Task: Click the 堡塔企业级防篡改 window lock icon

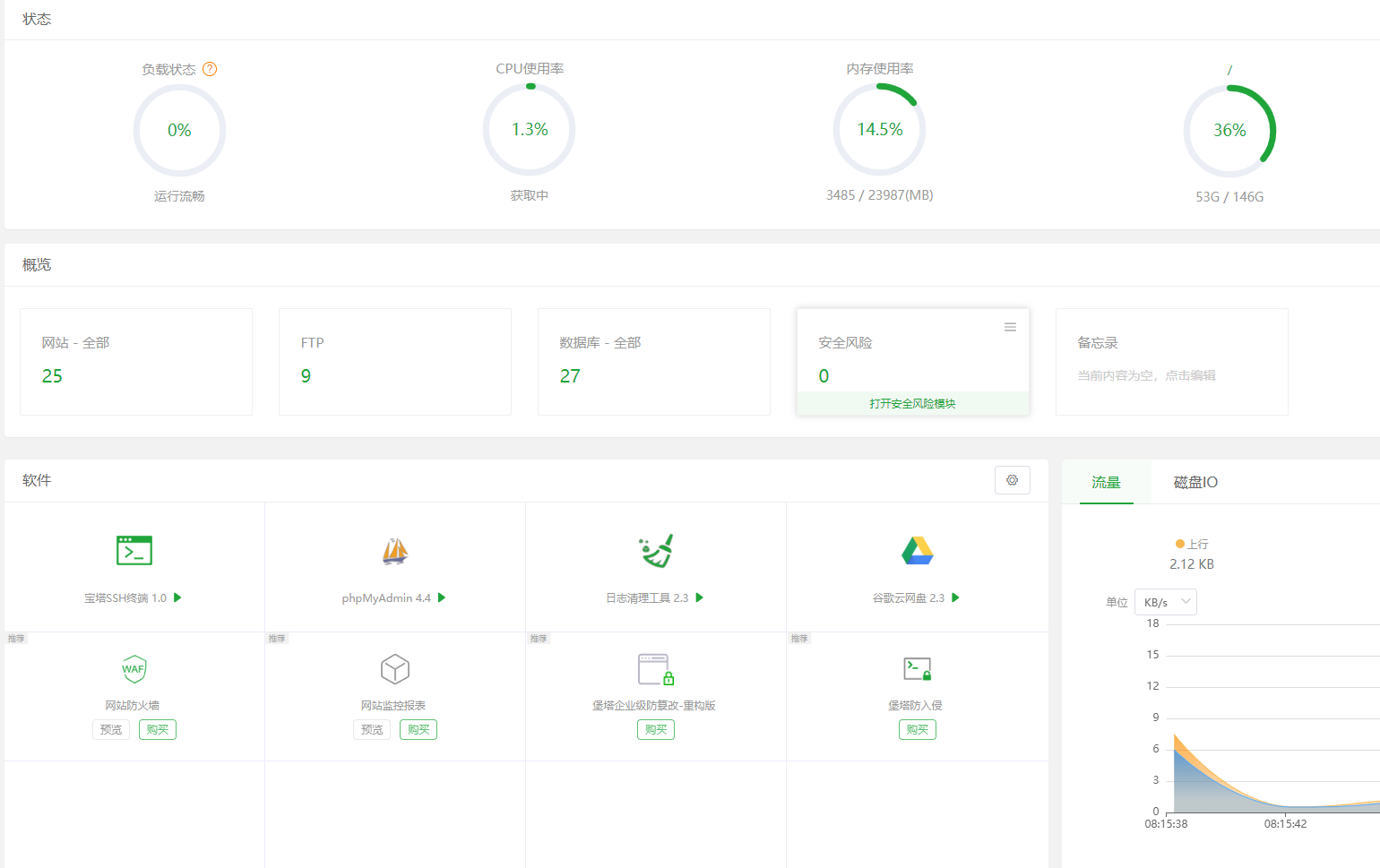Action: click(656, 669)
